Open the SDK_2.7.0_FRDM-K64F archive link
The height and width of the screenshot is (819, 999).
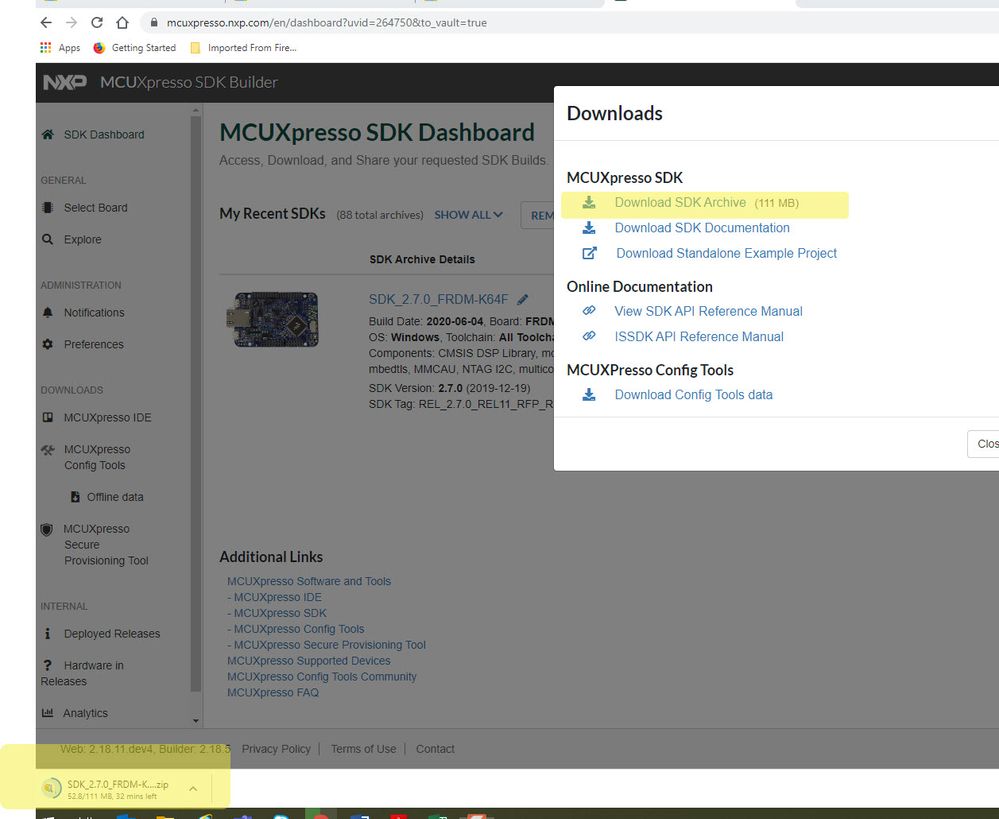point(438,300)
